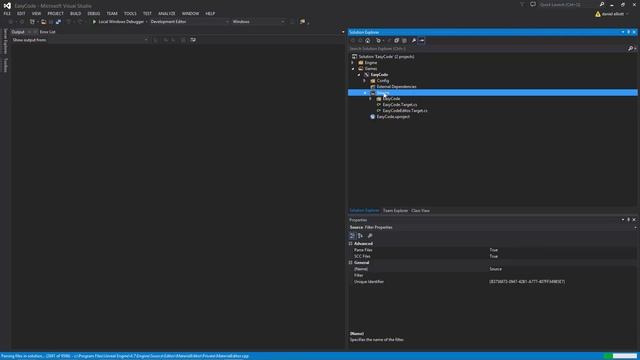Click the Open File toolbar icon
This screenshot has width=640, height=360.
click(x=43, y=22)
